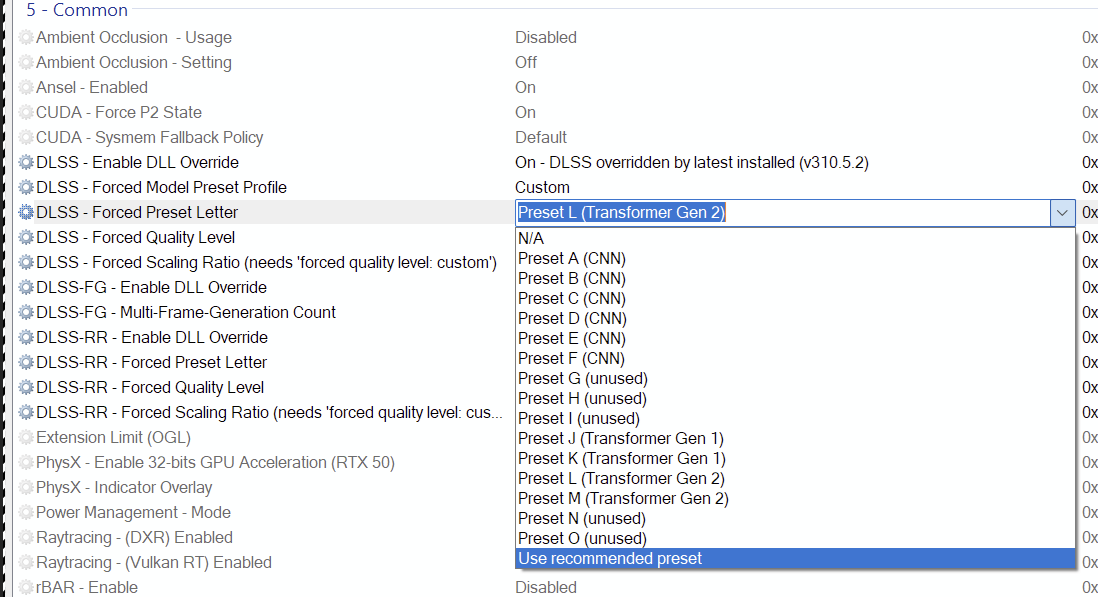Select Preset K (Transformer Gen 1)
1098x597 pixels.
(x=621, y=458)
